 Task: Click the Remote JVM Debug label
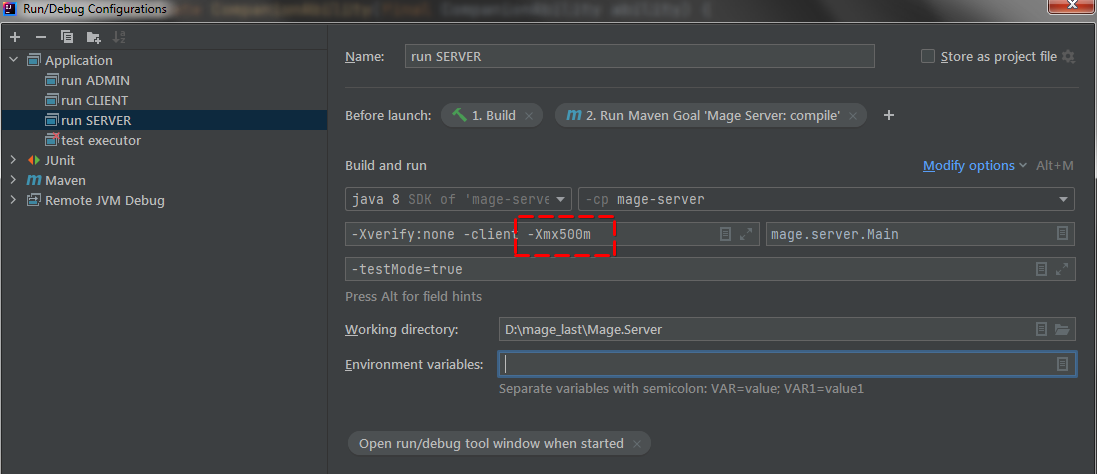105,201
